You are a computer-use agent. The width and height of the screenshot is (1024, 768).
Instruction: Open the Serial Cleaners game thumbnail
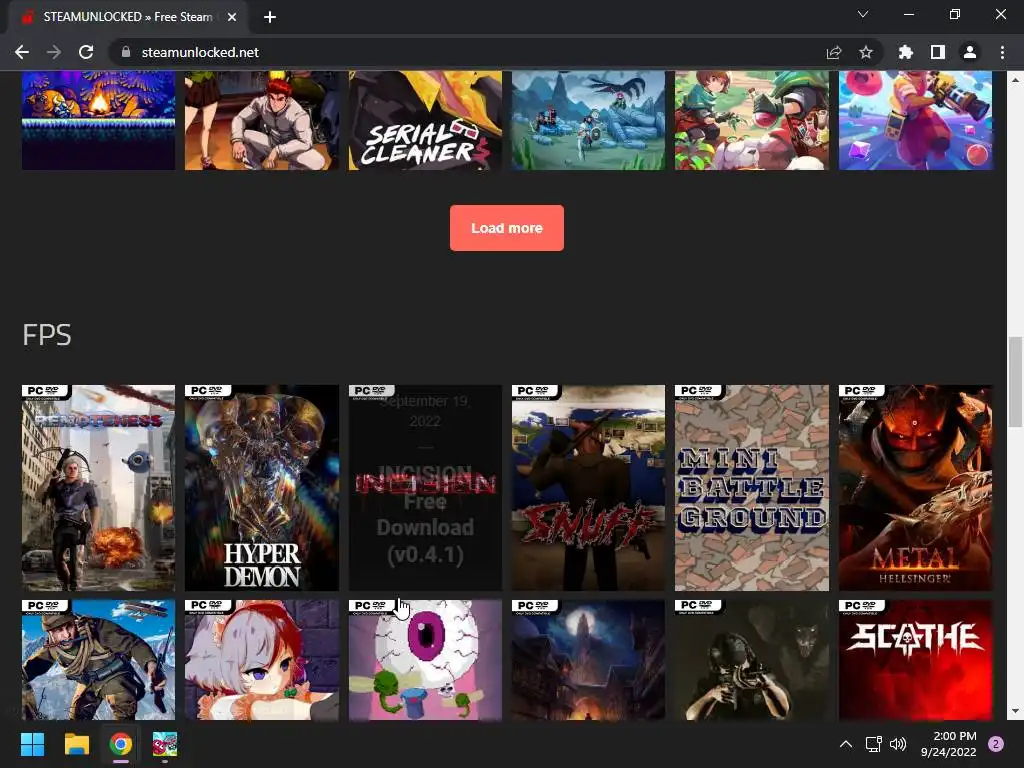425,120
